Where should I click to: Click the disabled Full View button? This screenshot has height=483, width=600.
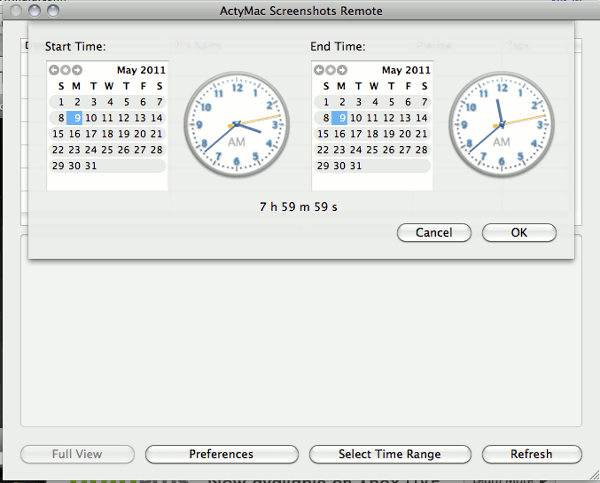(x=77, y=454)
